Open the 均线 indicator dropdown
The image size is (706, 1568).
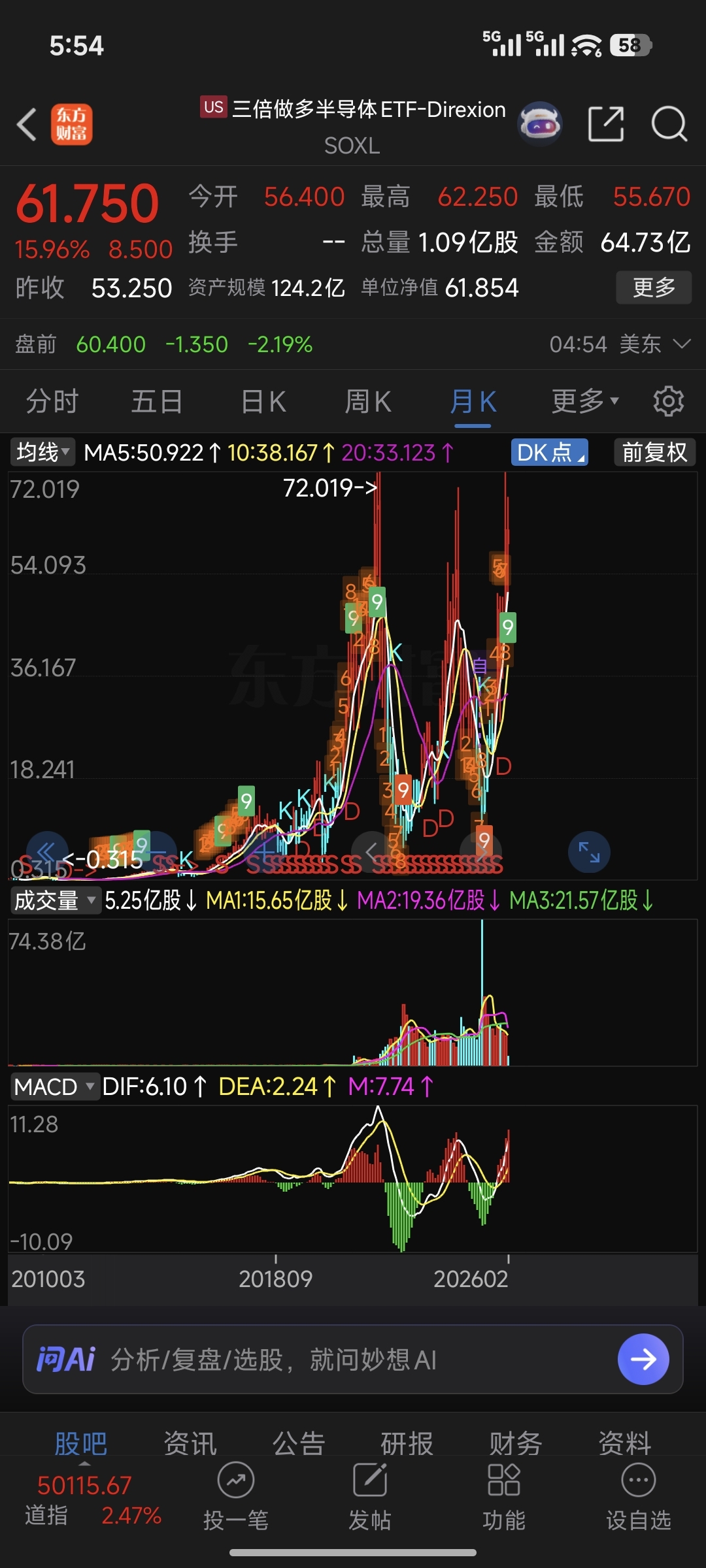click(42, 452)
